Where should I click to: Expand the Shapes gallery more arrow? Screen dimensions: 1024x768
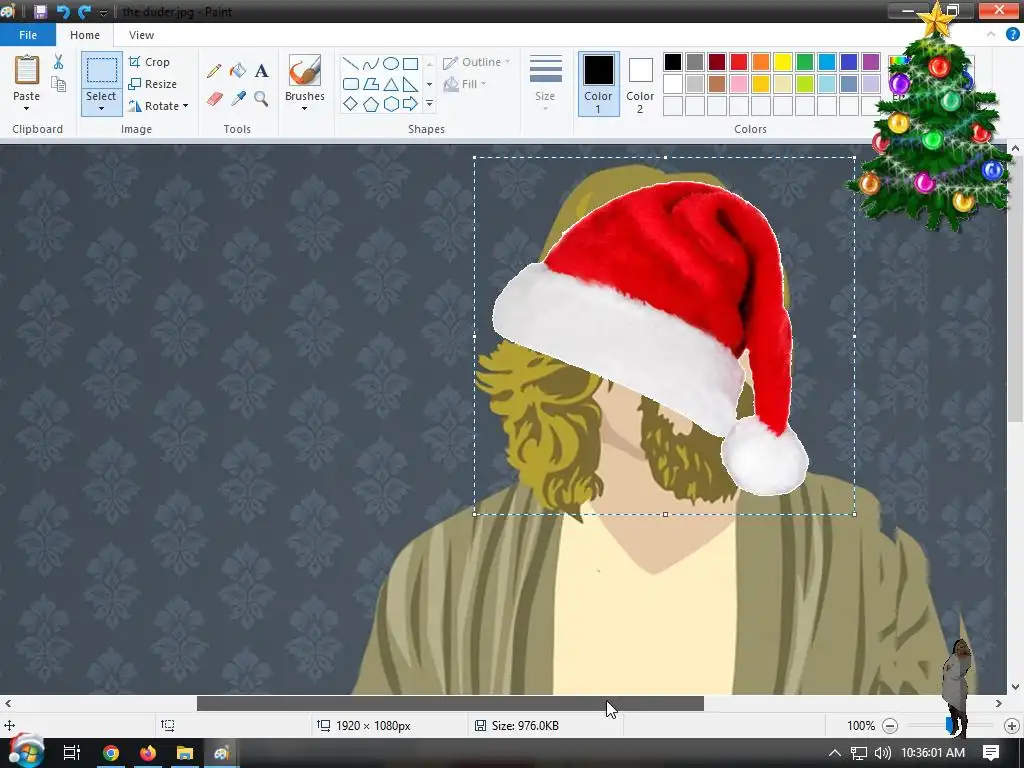[430, 104]
